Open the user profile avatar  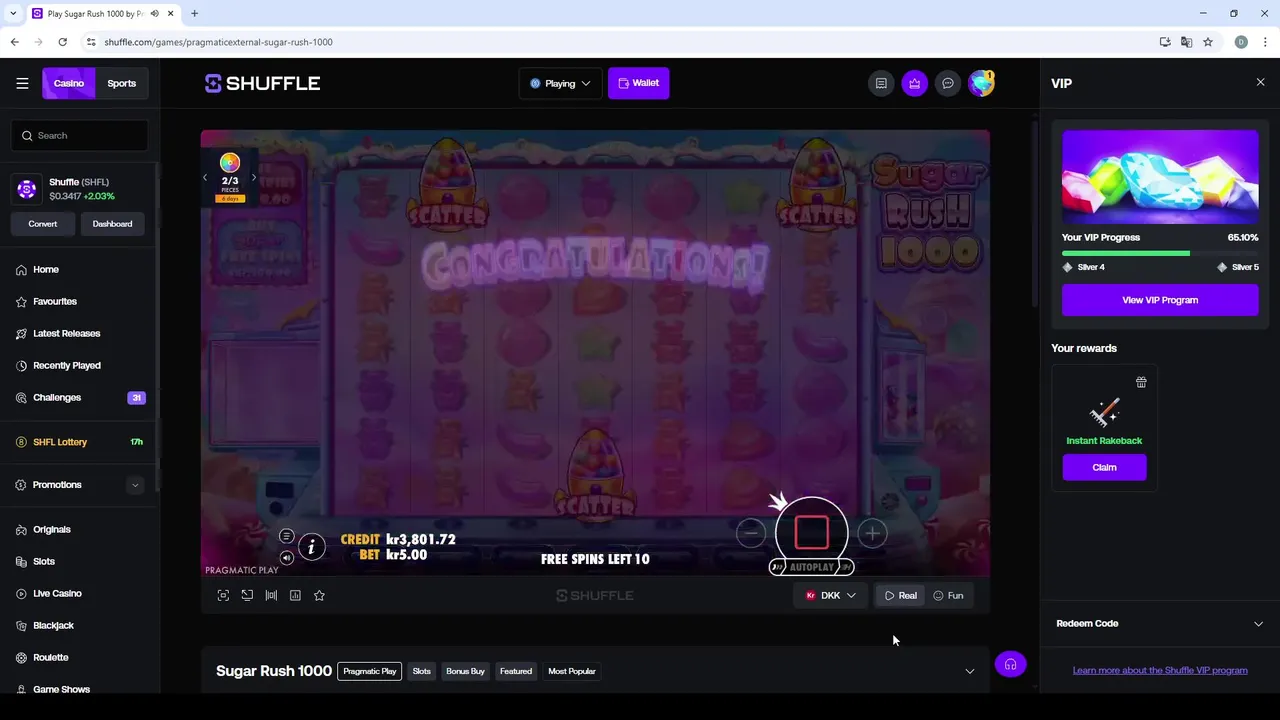pyautogui.click(x=982, y=83)
